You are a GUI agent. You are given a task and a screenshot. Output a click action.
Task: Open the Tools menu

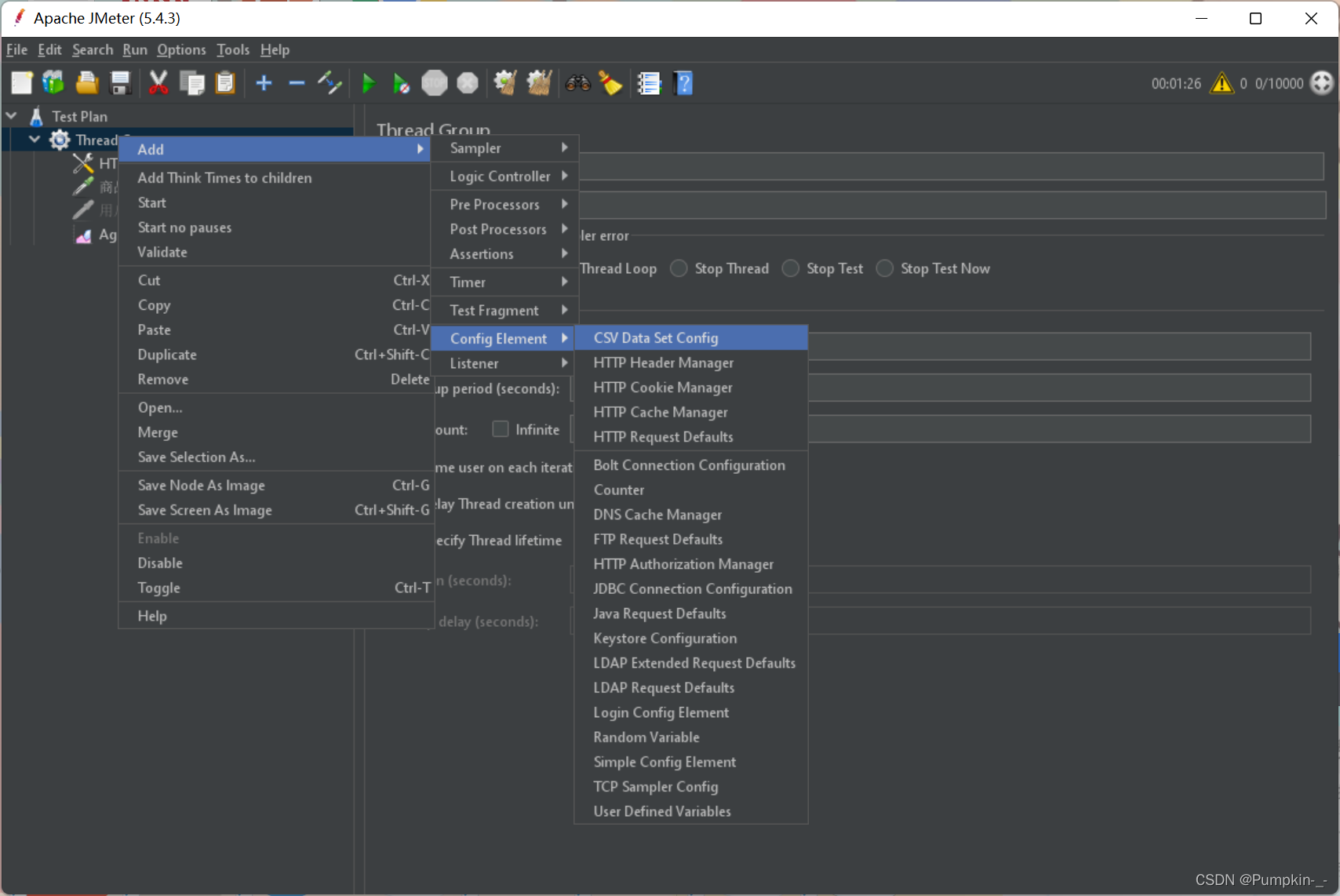pyautogui.click(x=233, y=49)
